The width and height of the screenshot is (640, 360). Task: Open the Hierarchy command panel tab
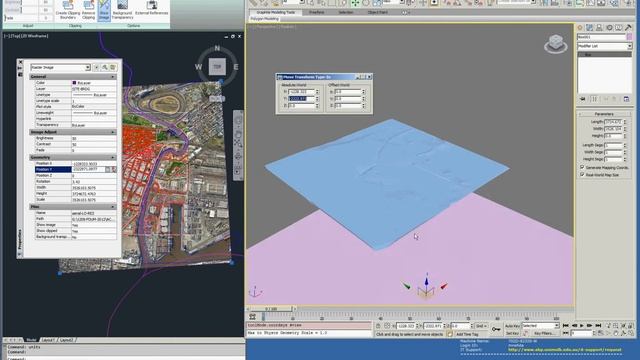(x=599, y=27)
